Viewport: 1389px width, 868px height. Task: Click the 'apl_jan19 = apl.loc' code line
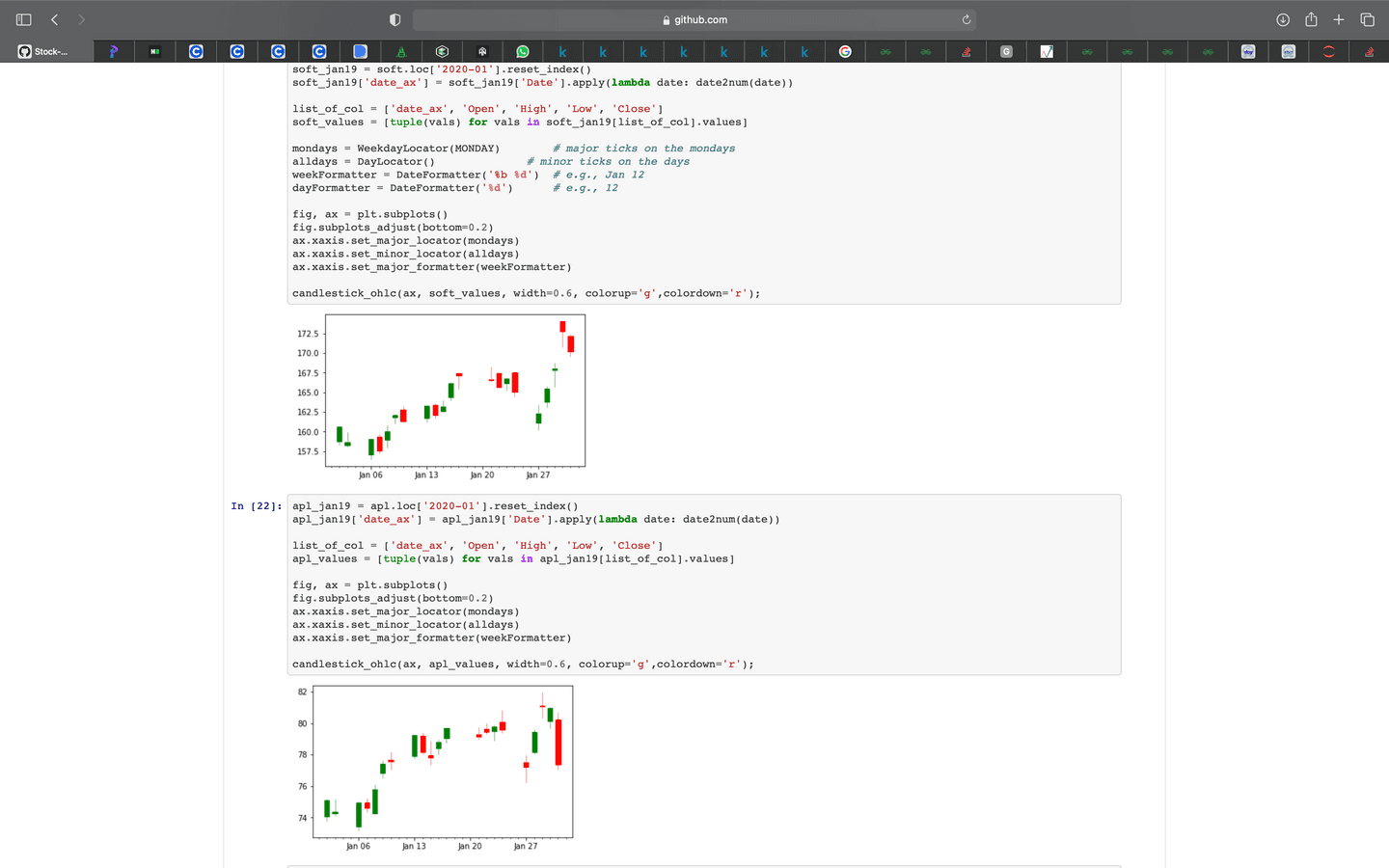coord(435,506)
